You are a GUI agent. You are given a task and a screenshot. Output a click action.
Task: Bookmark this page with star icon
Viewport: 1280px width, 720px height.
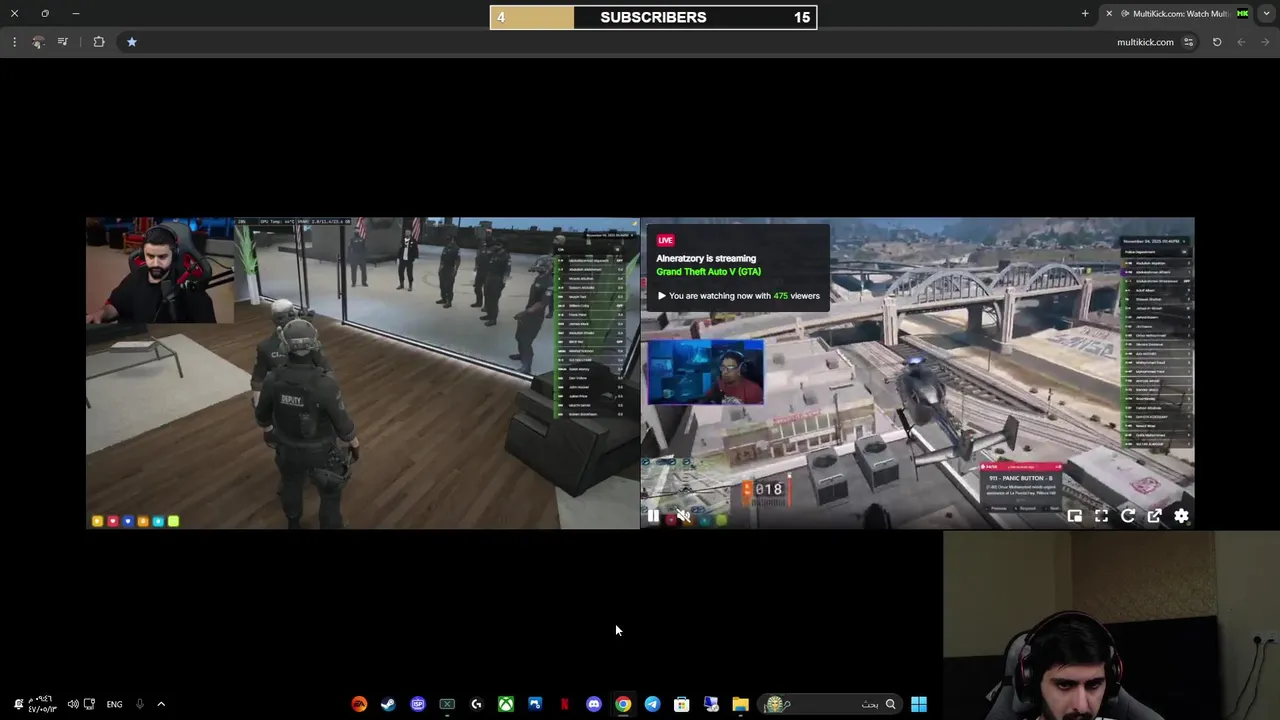(131, 42)
